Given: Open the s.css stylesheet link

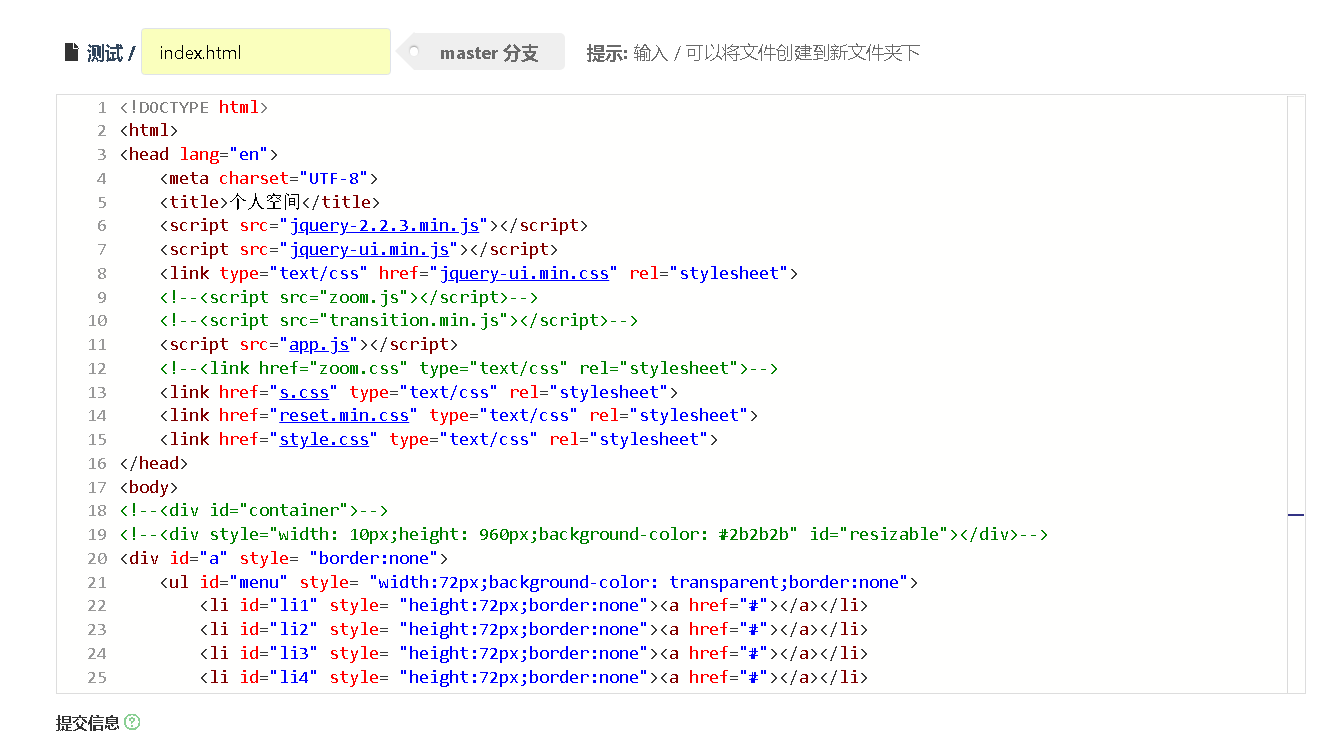Looking at the screenshot, I should tap(304, 392).
